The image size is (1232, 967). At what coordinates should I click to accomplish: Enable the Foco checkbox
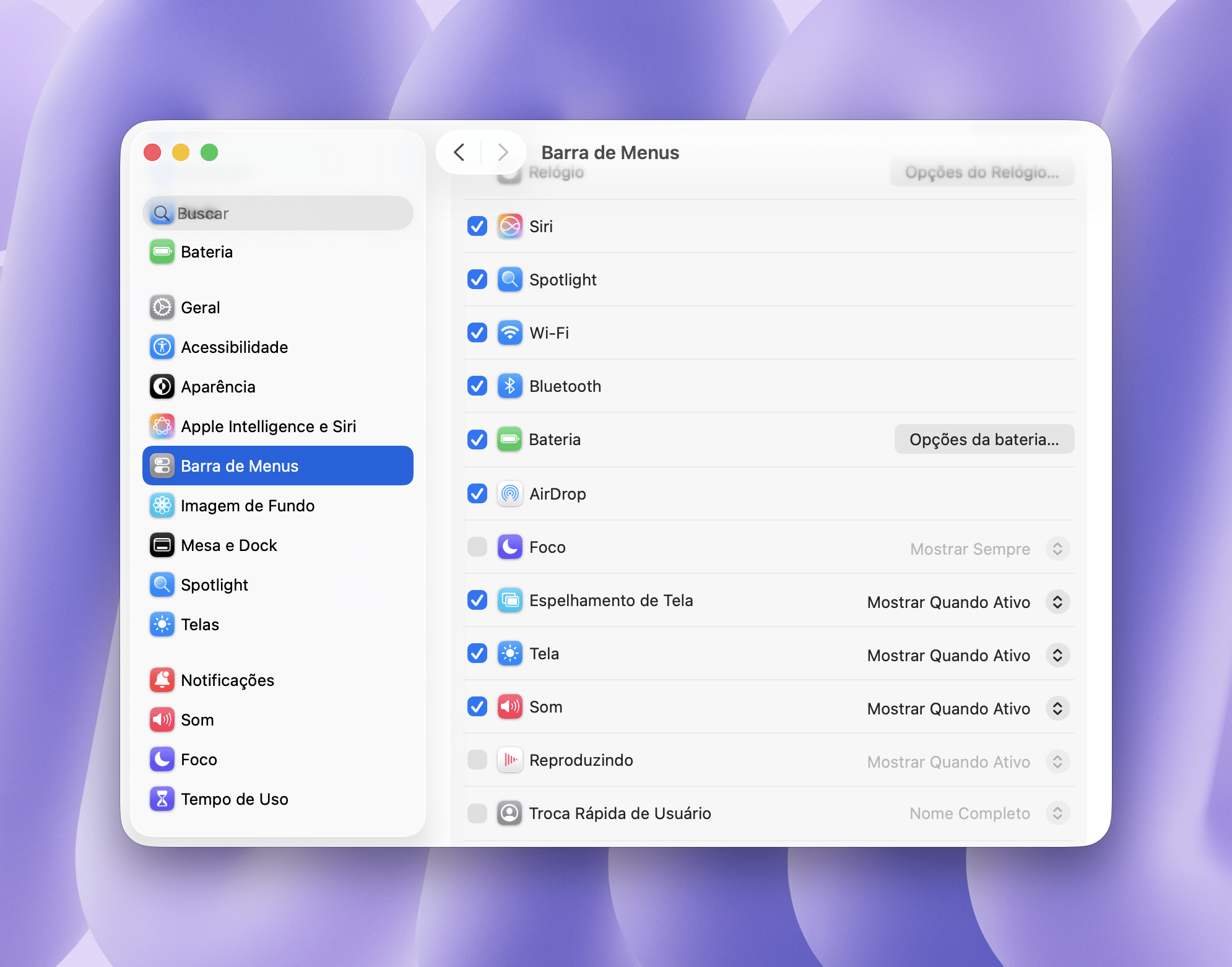[x=477, y=547]
